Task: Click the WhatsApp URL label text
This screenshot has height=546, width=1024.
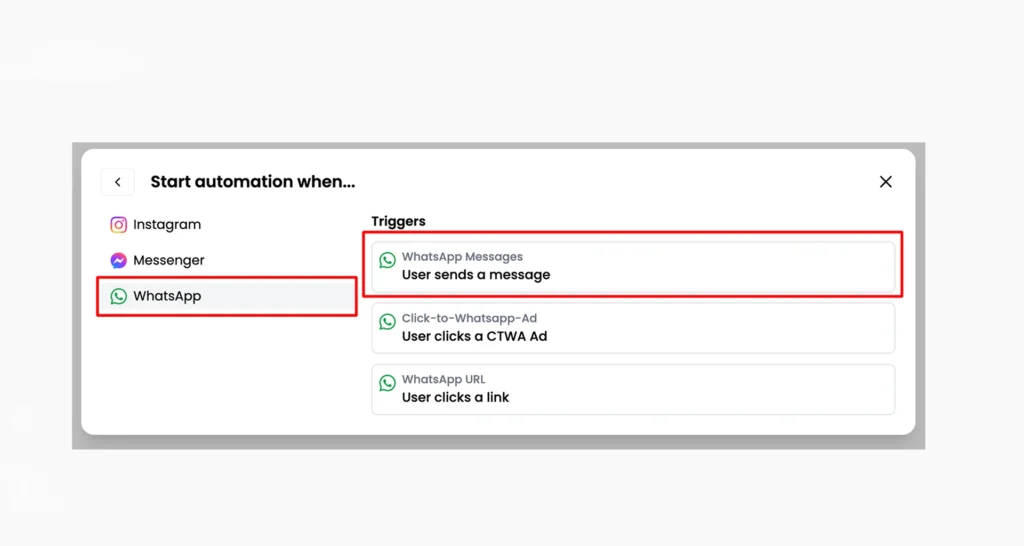Action: 443,379
